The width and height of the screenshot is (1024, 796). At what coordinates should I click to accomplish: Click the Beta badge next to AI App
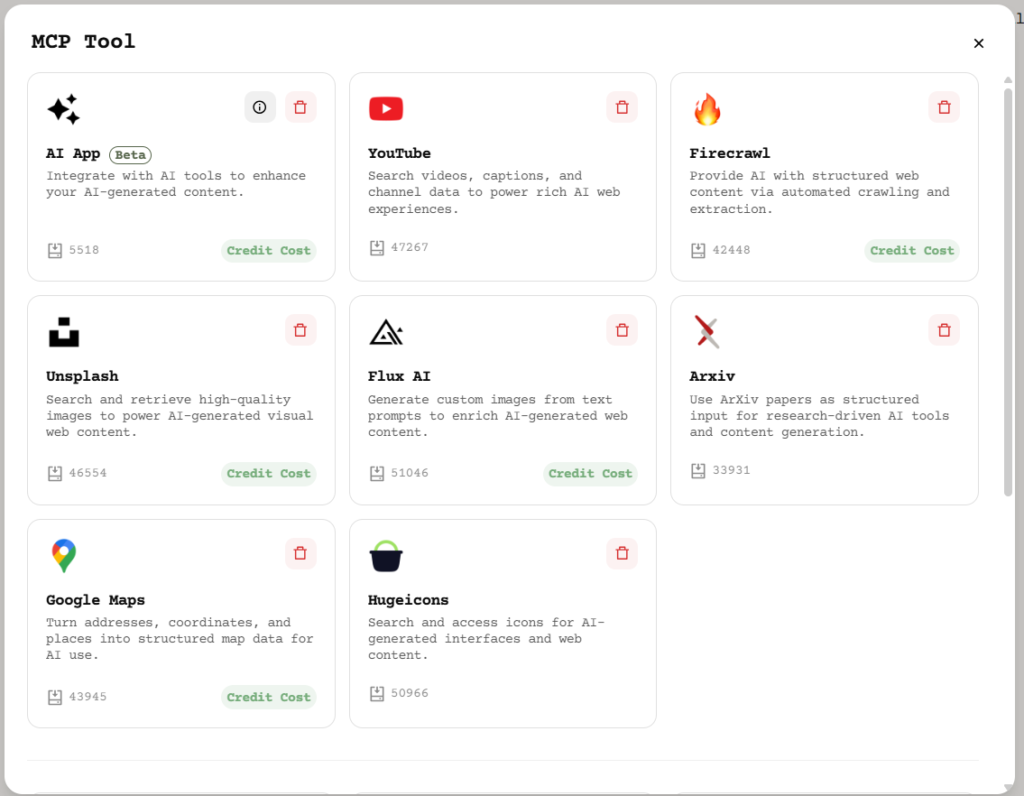click(130, 155)
